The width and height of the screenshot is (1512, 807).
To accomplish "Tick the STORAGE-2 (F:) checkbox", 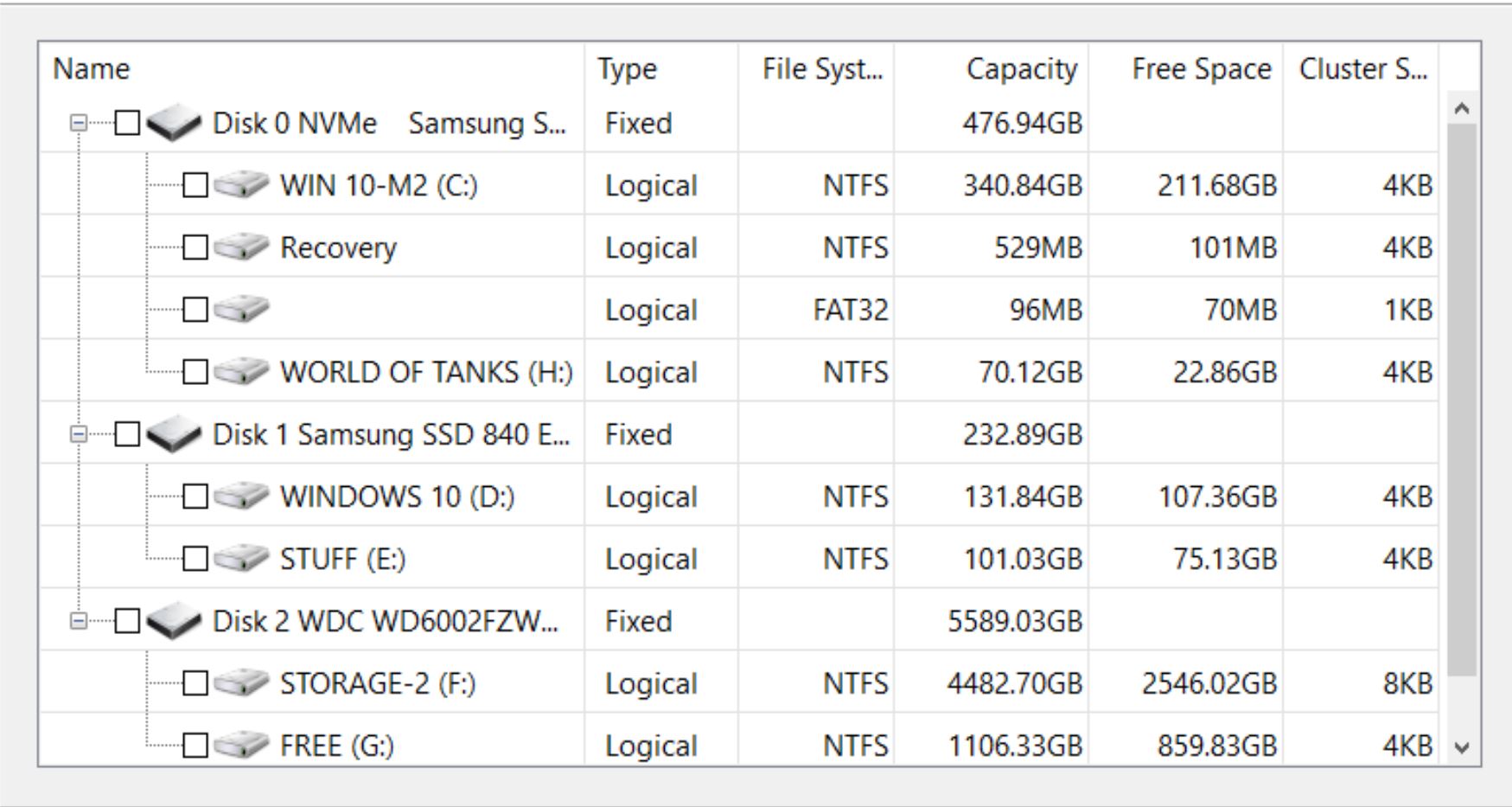I will 195,683.
